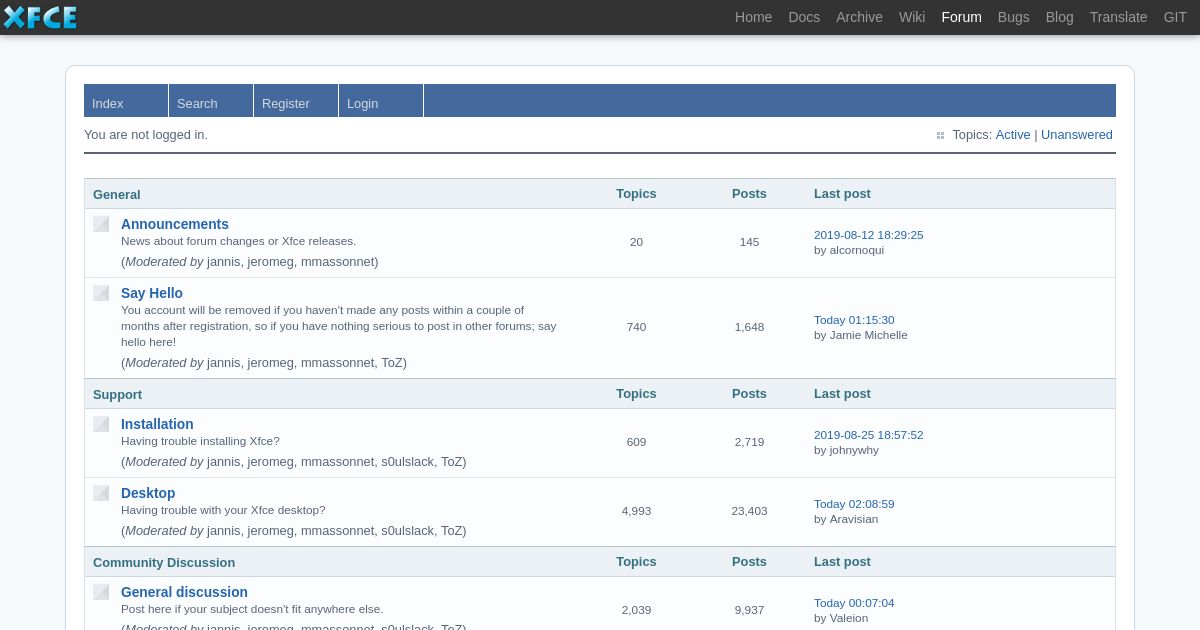This screenshot has width=1200, height=630.
Task: Click General discussion post count 9,937
Action: 749,610
